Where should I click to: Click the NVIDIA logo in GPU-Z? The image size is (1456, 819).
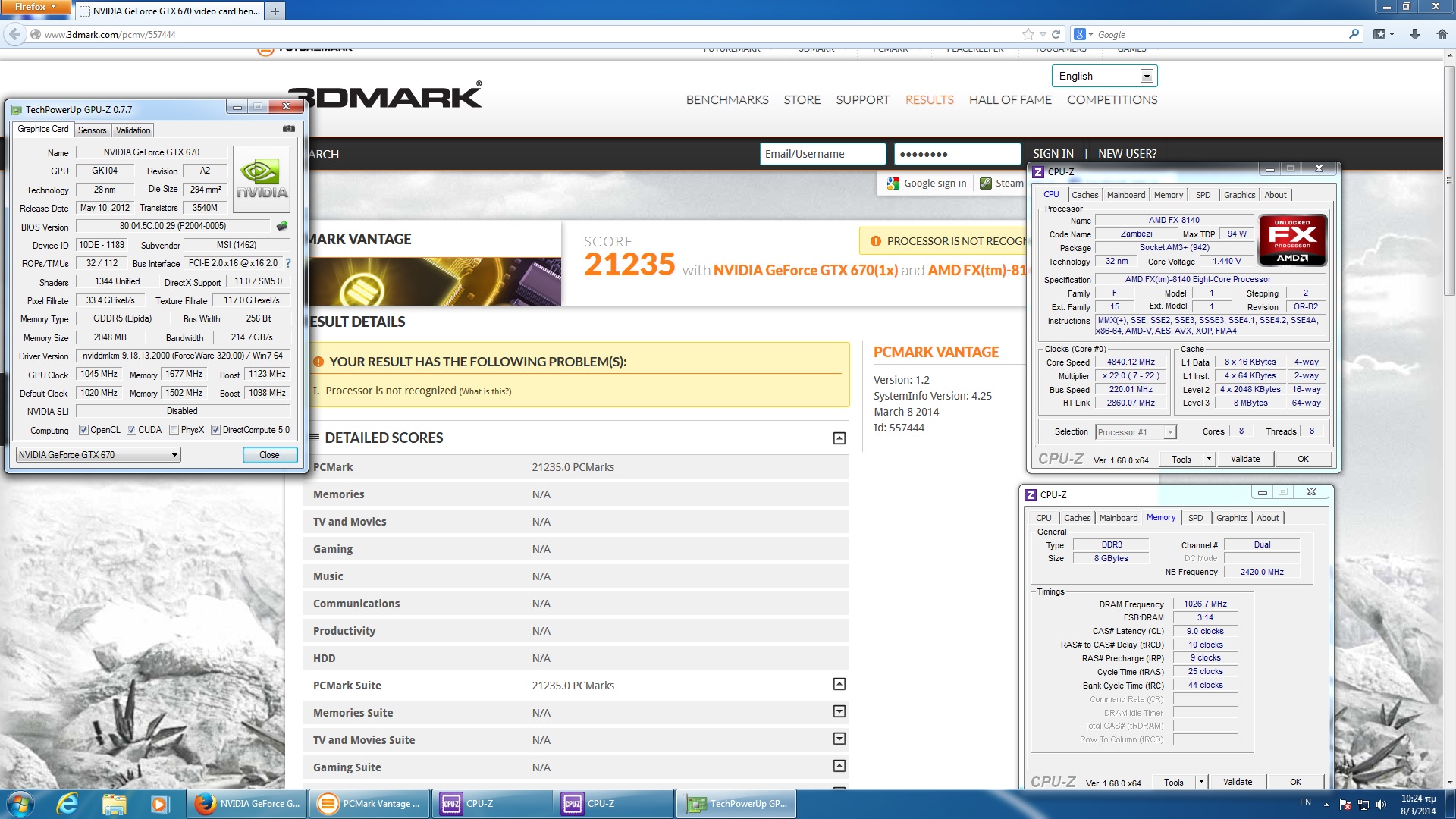pos(262,180)
